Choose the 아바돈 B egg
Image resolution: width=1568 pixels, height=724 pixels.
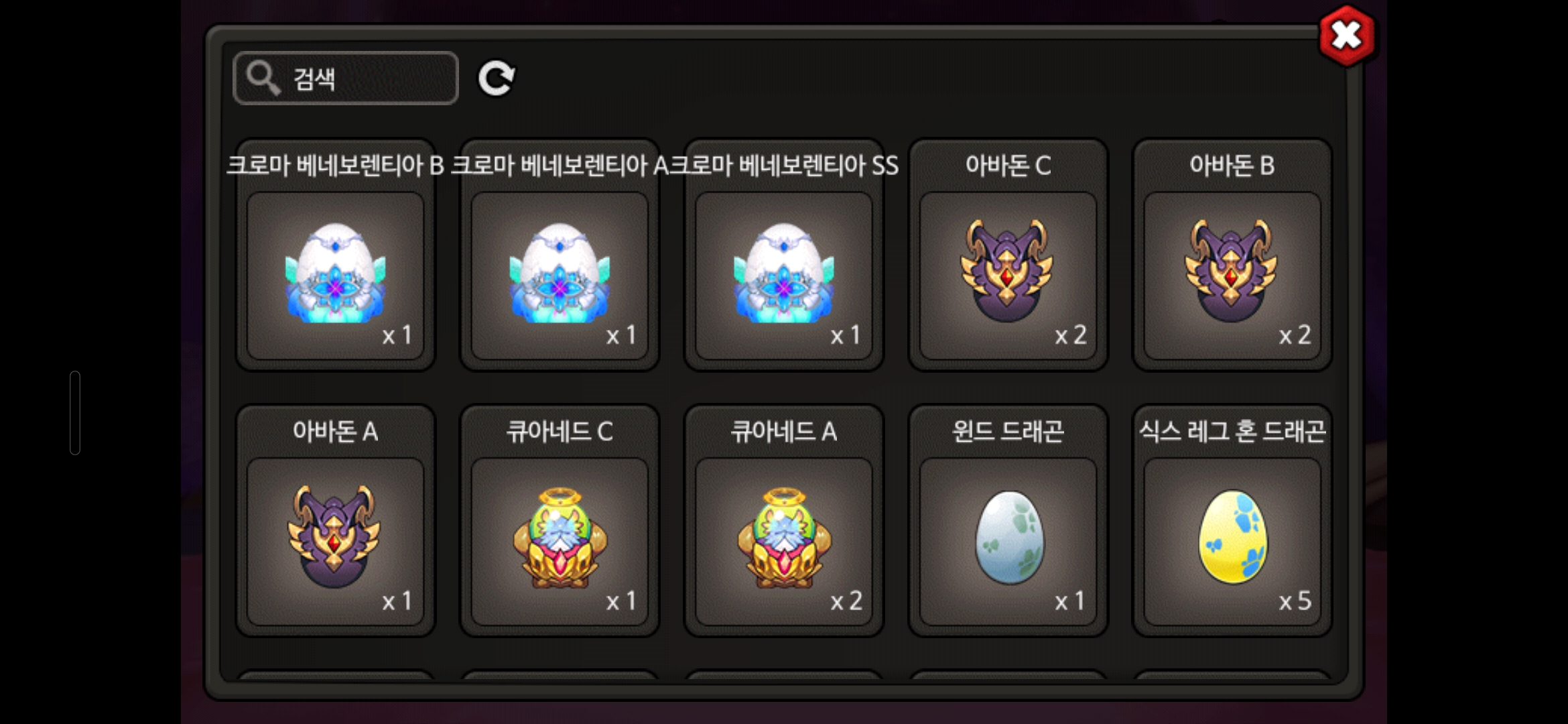coord(1232,276)
